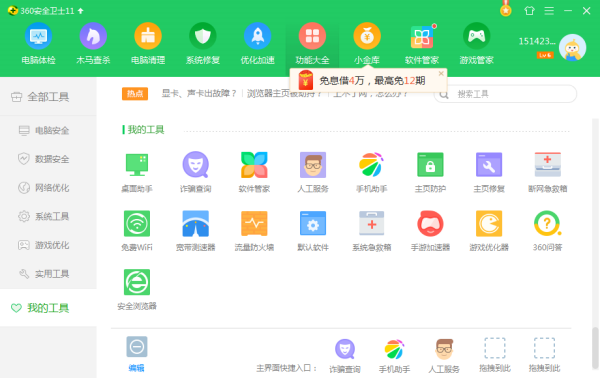The image size is (600, 378).
Task: Launch 桌面助手 tool
Action: [137, 172]
